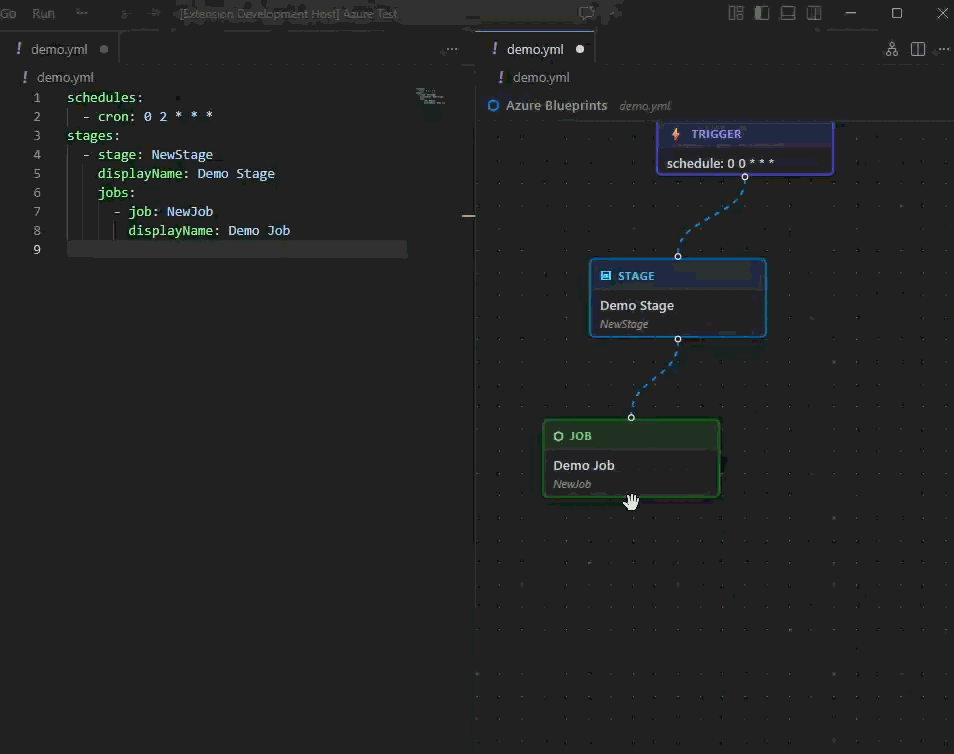The image size is (954, 754).
Task: Select the STAGE node header
Action: point(678,276)
